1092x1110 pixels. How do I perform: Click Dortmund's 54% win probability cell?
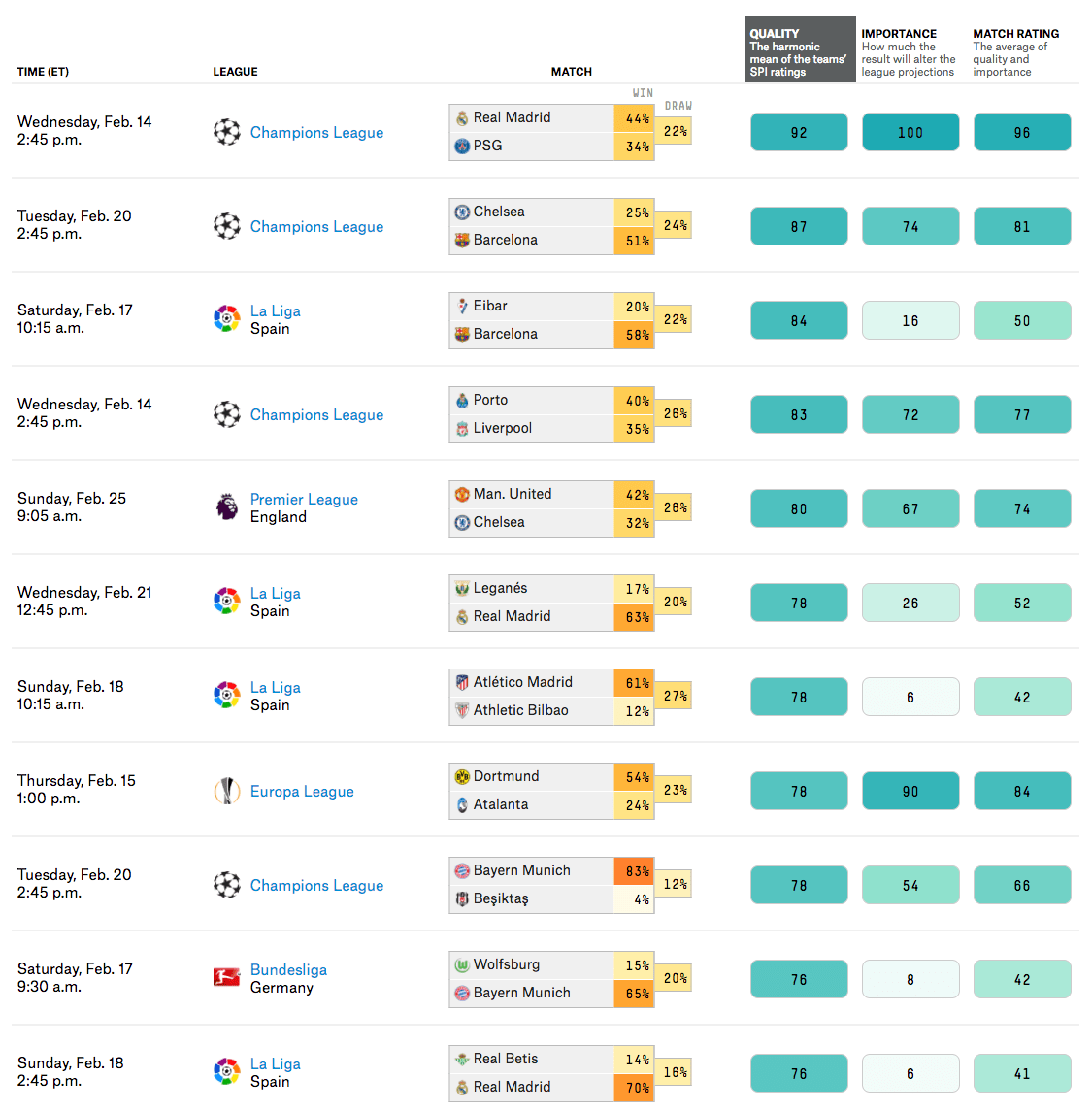634,776
